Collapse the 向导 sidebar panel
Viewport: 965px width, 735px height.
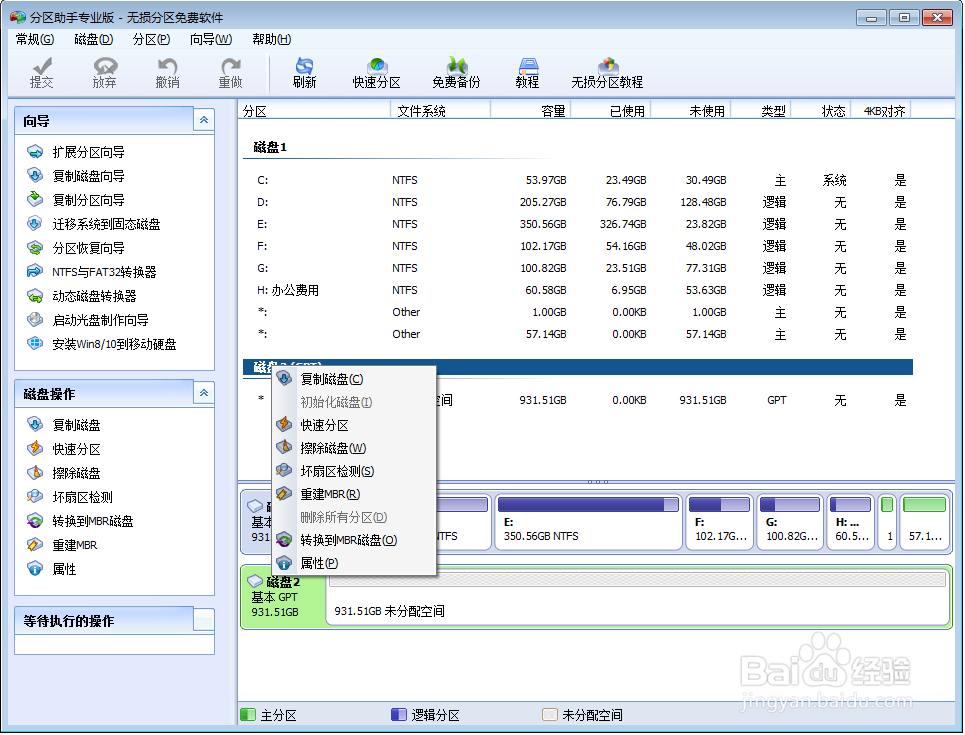pos(203,119)
